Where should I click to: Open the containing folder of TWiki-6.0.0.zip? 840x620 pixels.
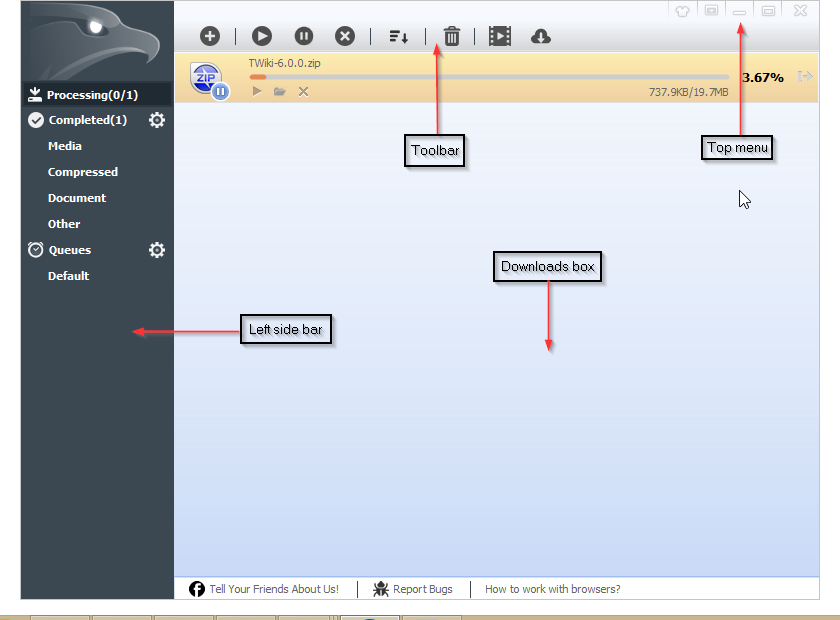pyautogui.click(x=279, y=91)
